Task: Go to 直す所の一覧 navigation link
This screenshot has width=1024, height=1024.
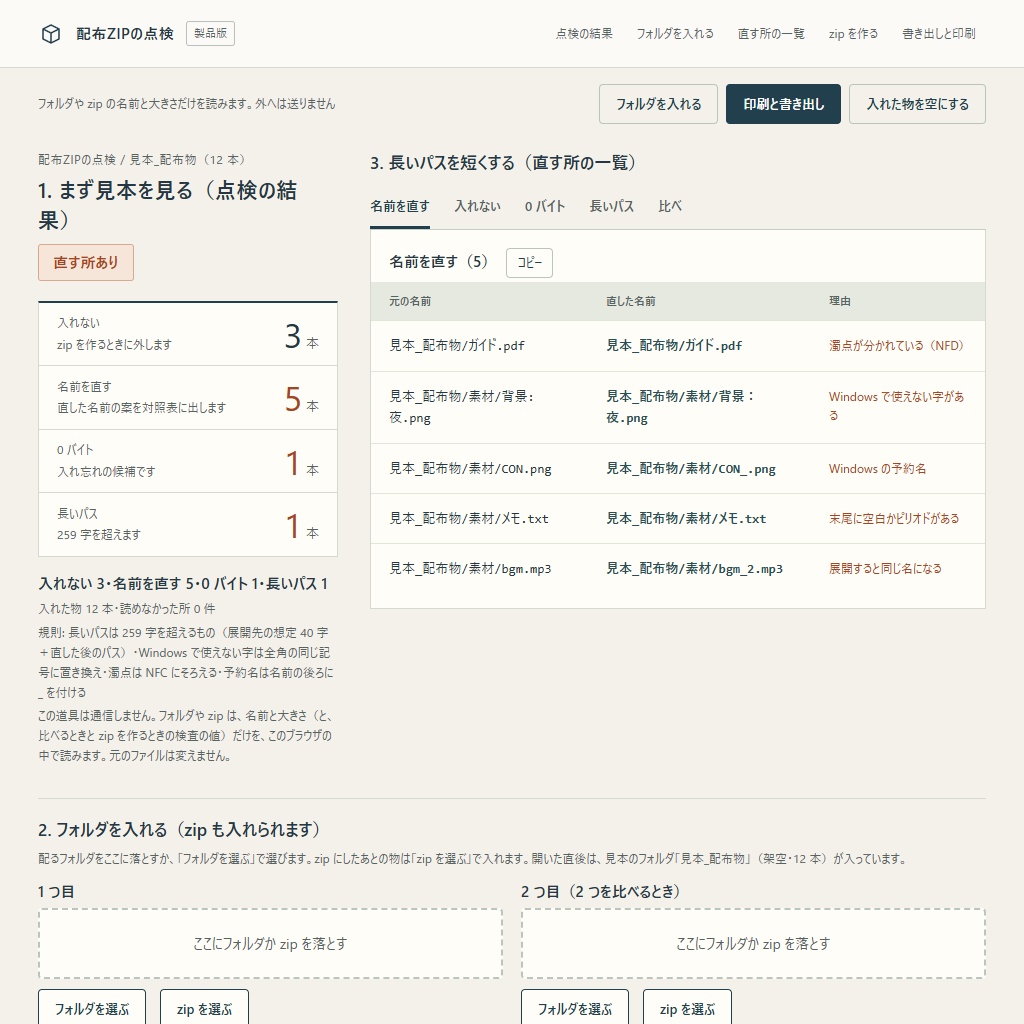Action: [771, 33]
